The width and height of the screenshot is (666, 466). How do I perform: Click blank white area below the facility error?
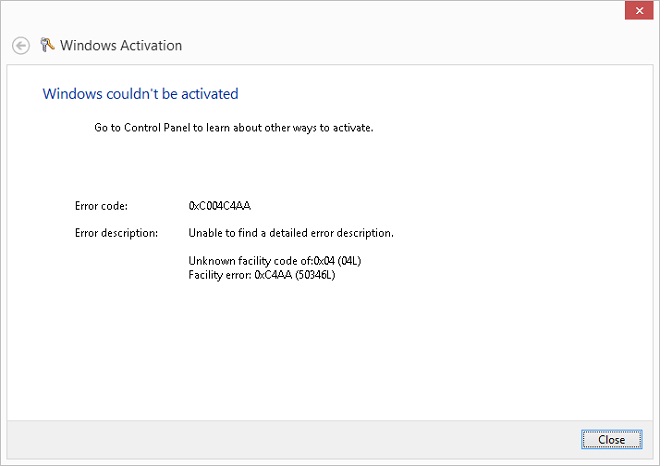click(330, 350)
